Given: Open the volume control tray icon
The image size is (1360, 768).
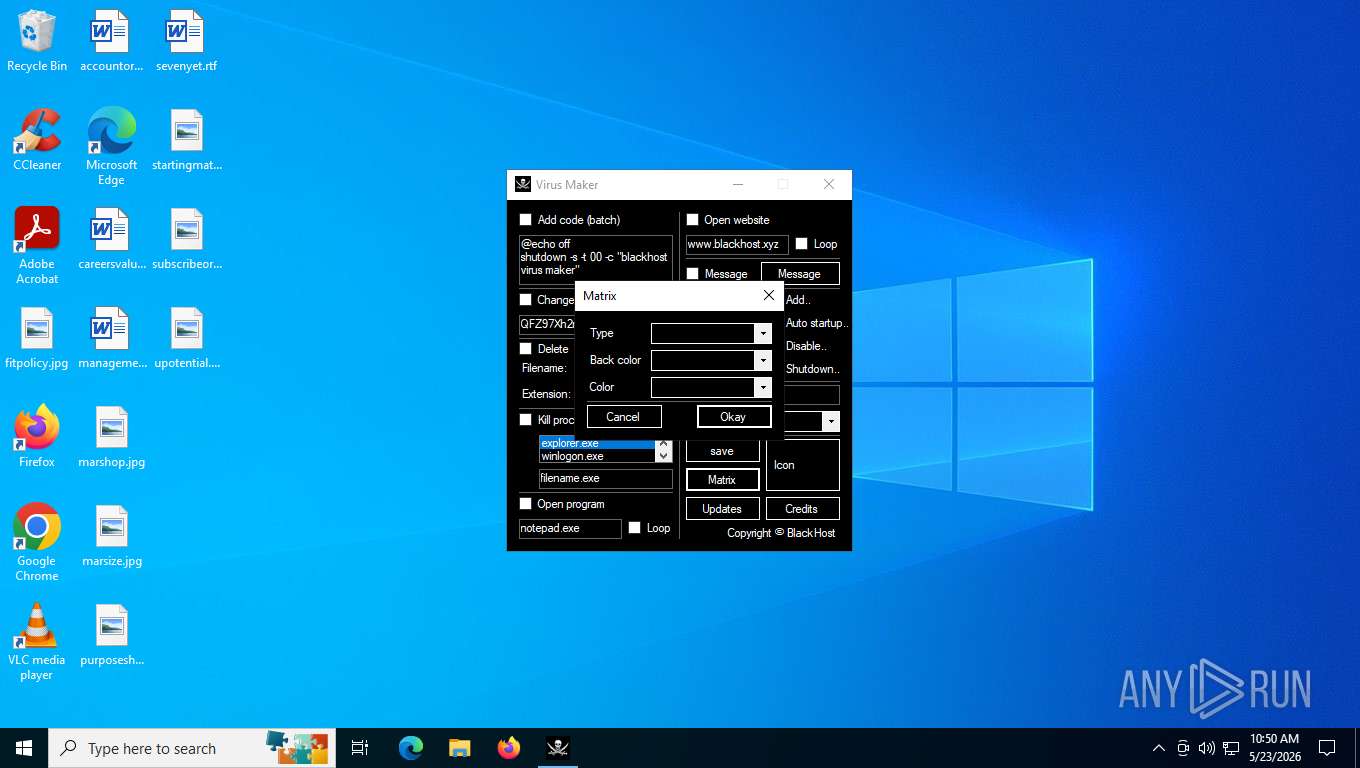Looking at the screenshot, I should click(1206, 748).
